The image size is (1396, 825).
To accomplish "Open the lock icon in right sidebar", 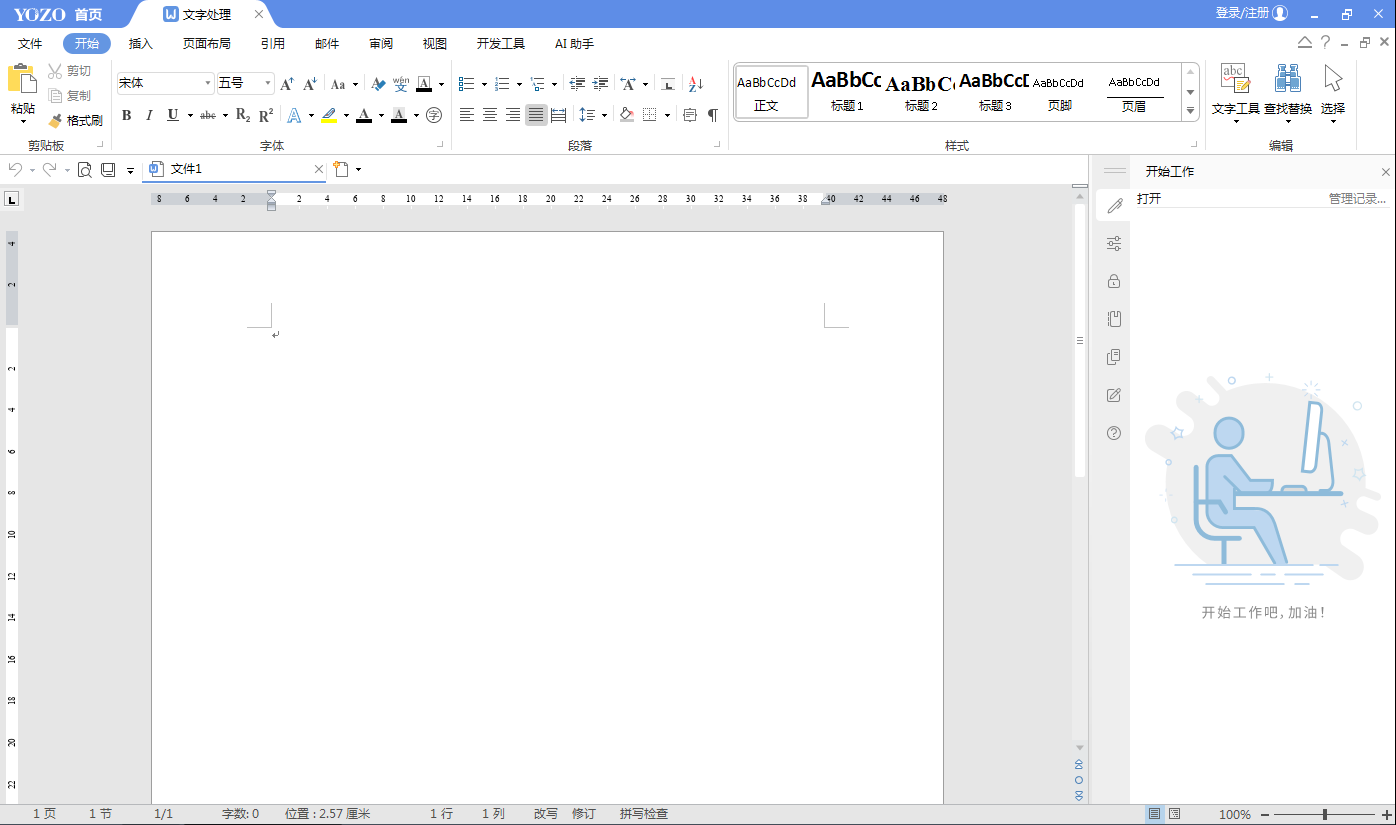I will pyautogui.click(x=1114, y=282).
